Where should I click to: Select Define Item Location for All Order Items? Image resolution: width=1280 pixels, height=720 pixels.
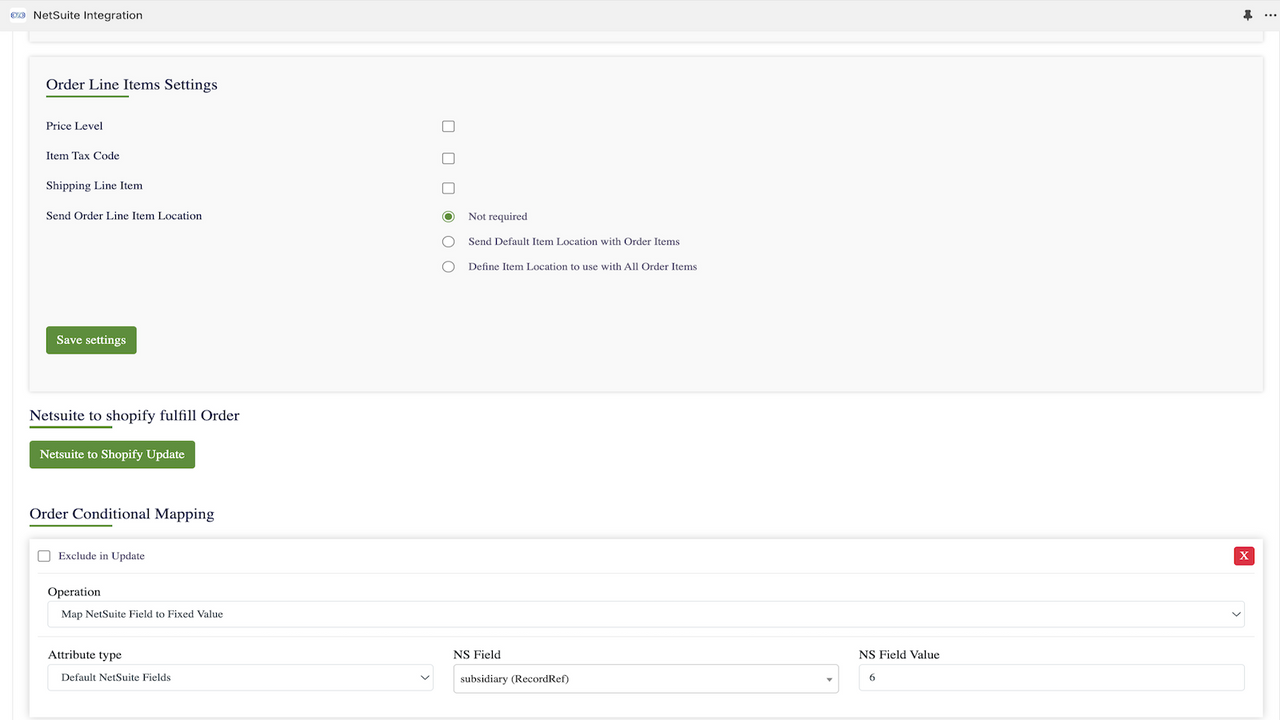pos(448,267)
